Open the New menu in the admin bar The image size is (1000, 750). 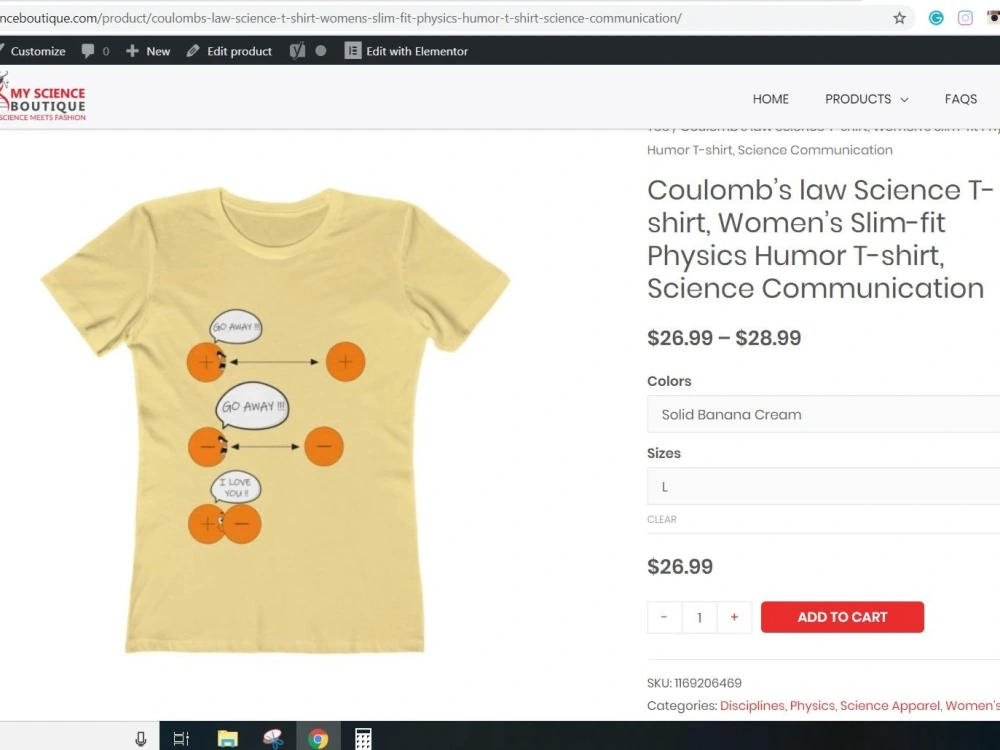[x=148, y=51]
